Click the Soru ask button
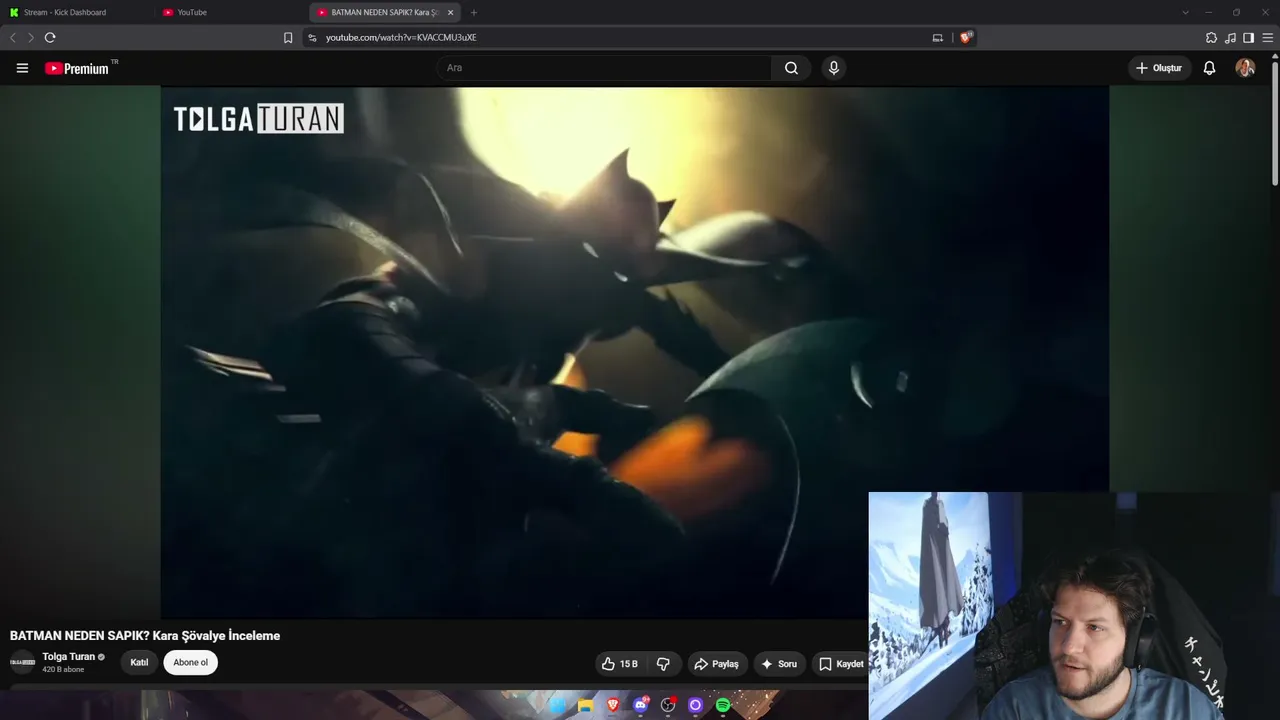This screenshot has height=720, width=1280. coord(779,664)
